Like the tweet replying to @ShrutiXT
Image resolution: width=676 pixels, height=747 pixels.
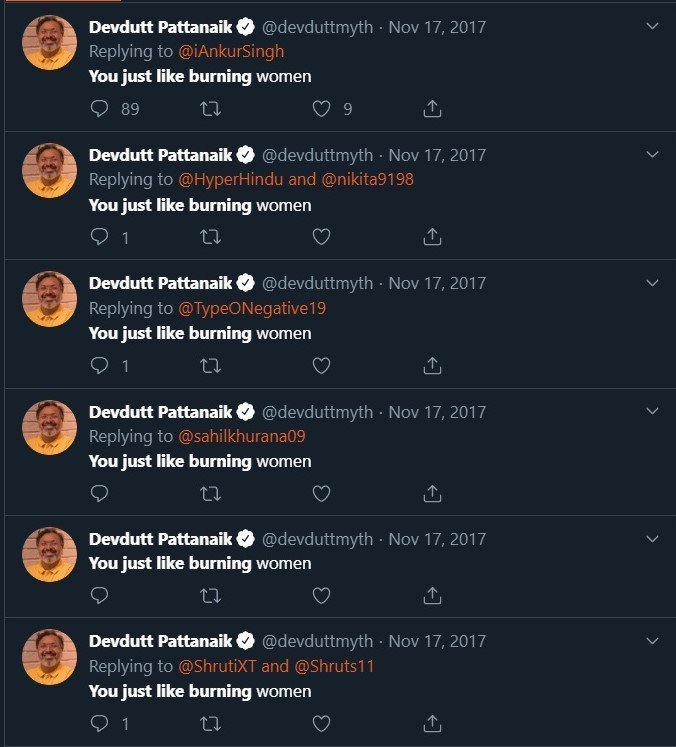(321, 723)
